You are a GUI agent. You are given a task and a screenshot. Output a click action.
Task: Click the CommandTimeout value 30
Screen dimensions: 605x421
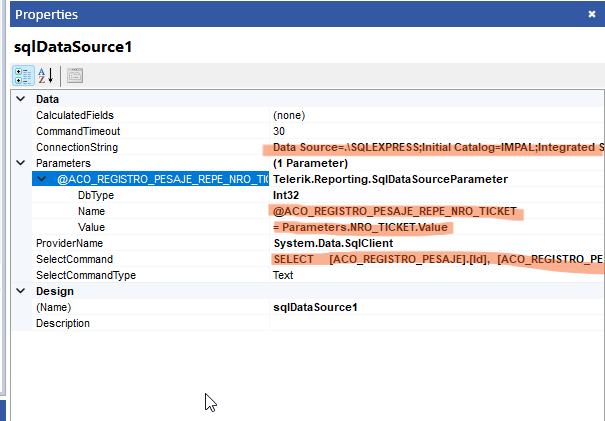[280, 131]
